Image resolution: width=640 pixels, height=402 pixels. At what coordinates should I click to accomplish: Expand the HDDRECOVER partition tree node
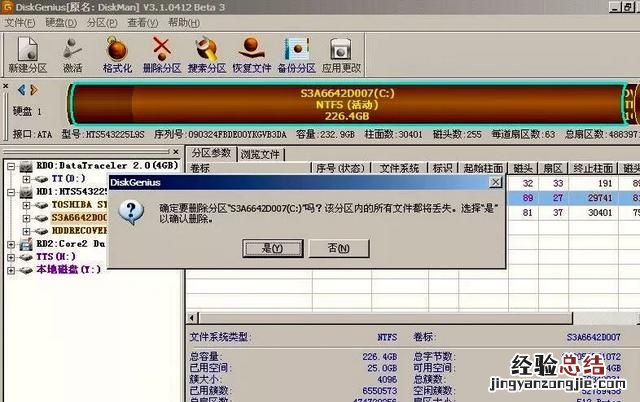pos(27,231)
